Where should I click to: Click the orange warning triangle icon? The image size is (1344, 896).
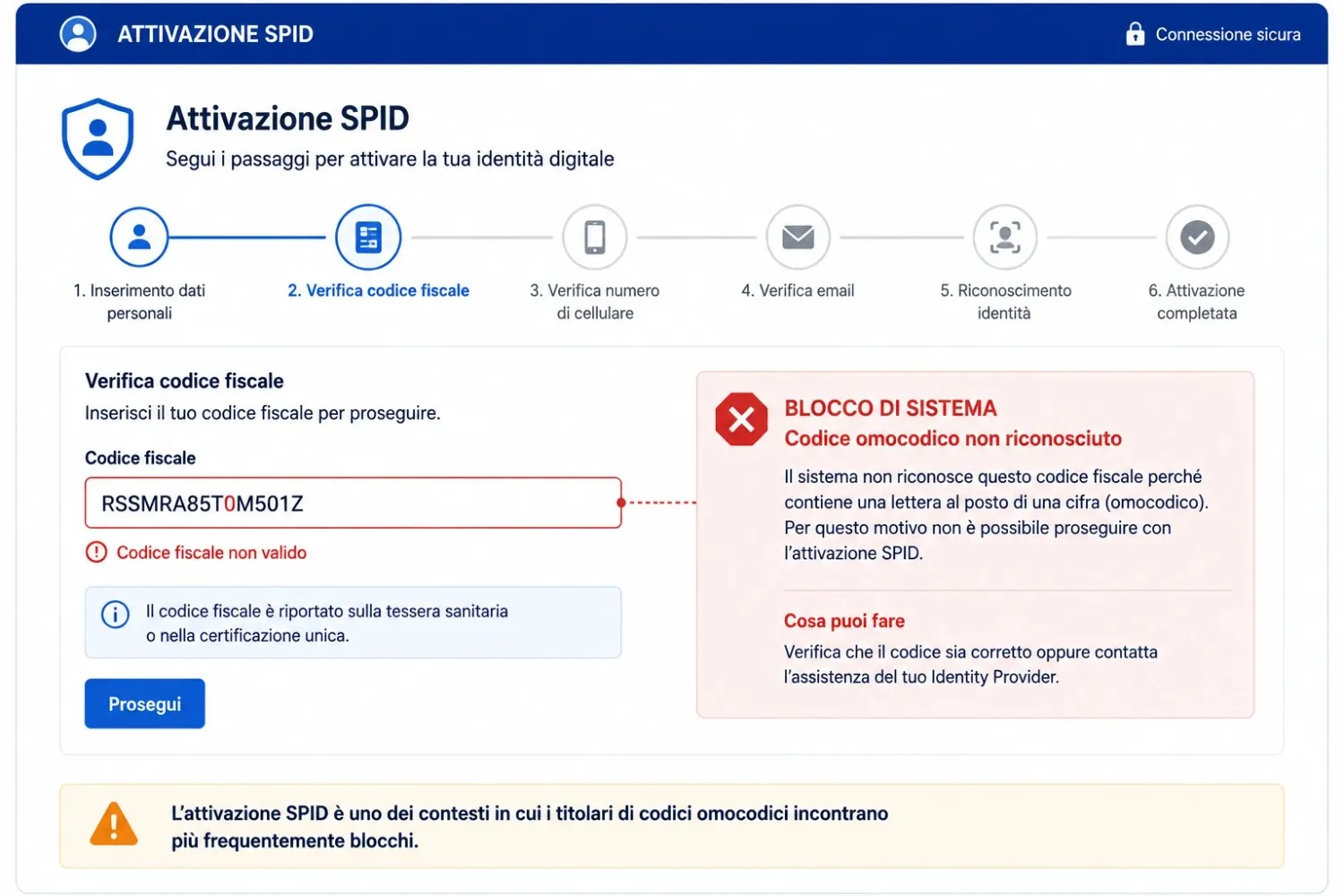(x=114, y=824)
